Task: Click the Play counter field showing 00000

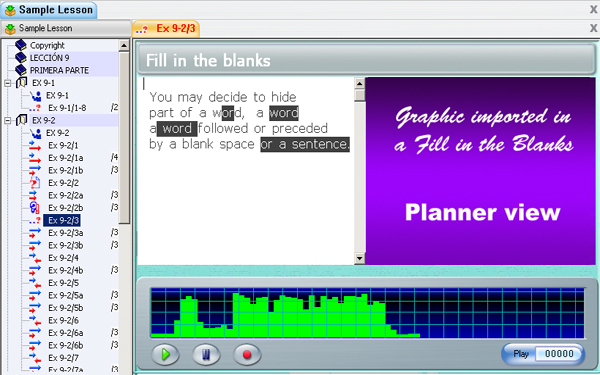Action: (x=559, y=354)
